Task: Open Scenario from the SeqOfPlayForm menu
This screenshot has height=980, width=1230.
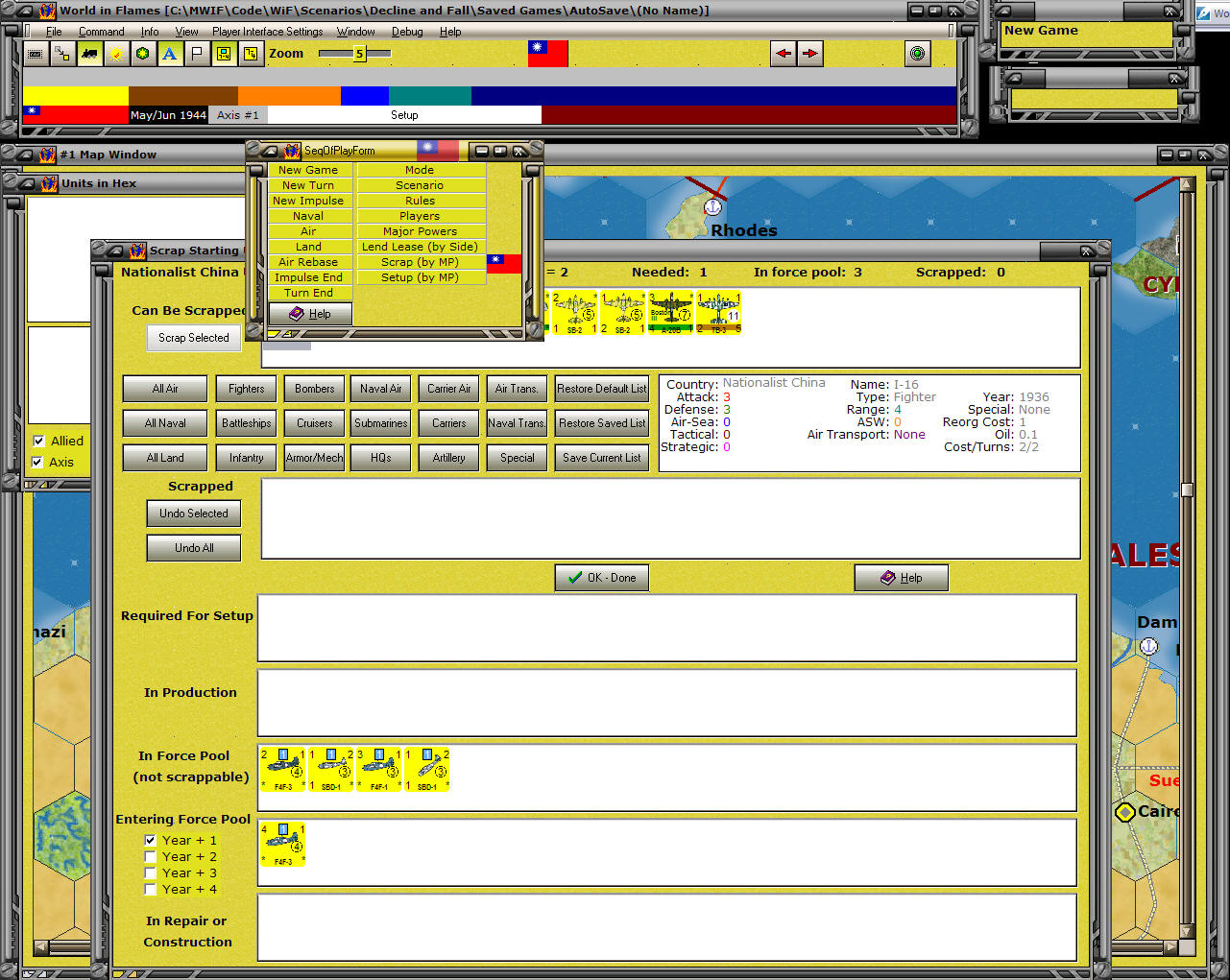Action: point(420,184)
